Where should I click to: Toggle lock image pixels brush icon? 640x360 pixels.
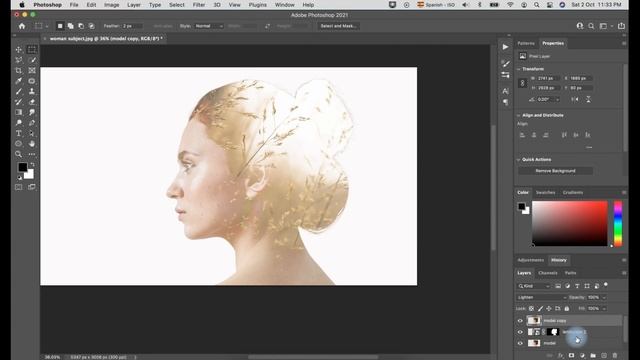tap(540, 309)
